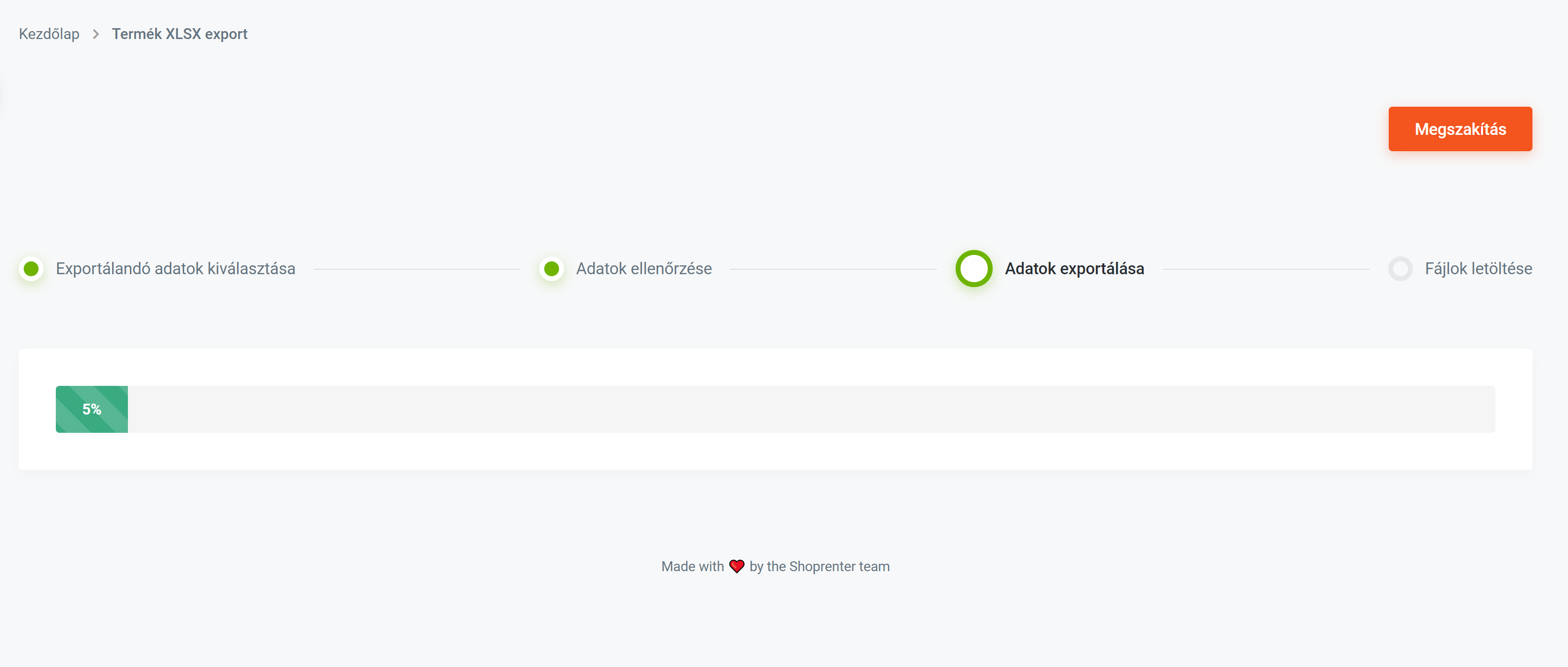The height and width of the screenshot is (667, 1568).
Task: Select the Adatok exportálása step label
Action: tap(1074, 269)
